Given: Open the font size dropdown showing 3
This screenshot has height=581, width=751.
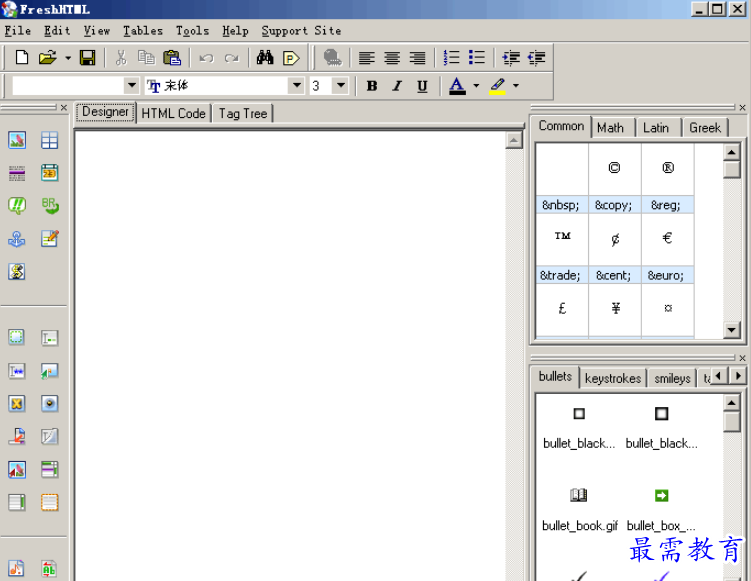Looking at the screenshot, I should coord(341,86).
